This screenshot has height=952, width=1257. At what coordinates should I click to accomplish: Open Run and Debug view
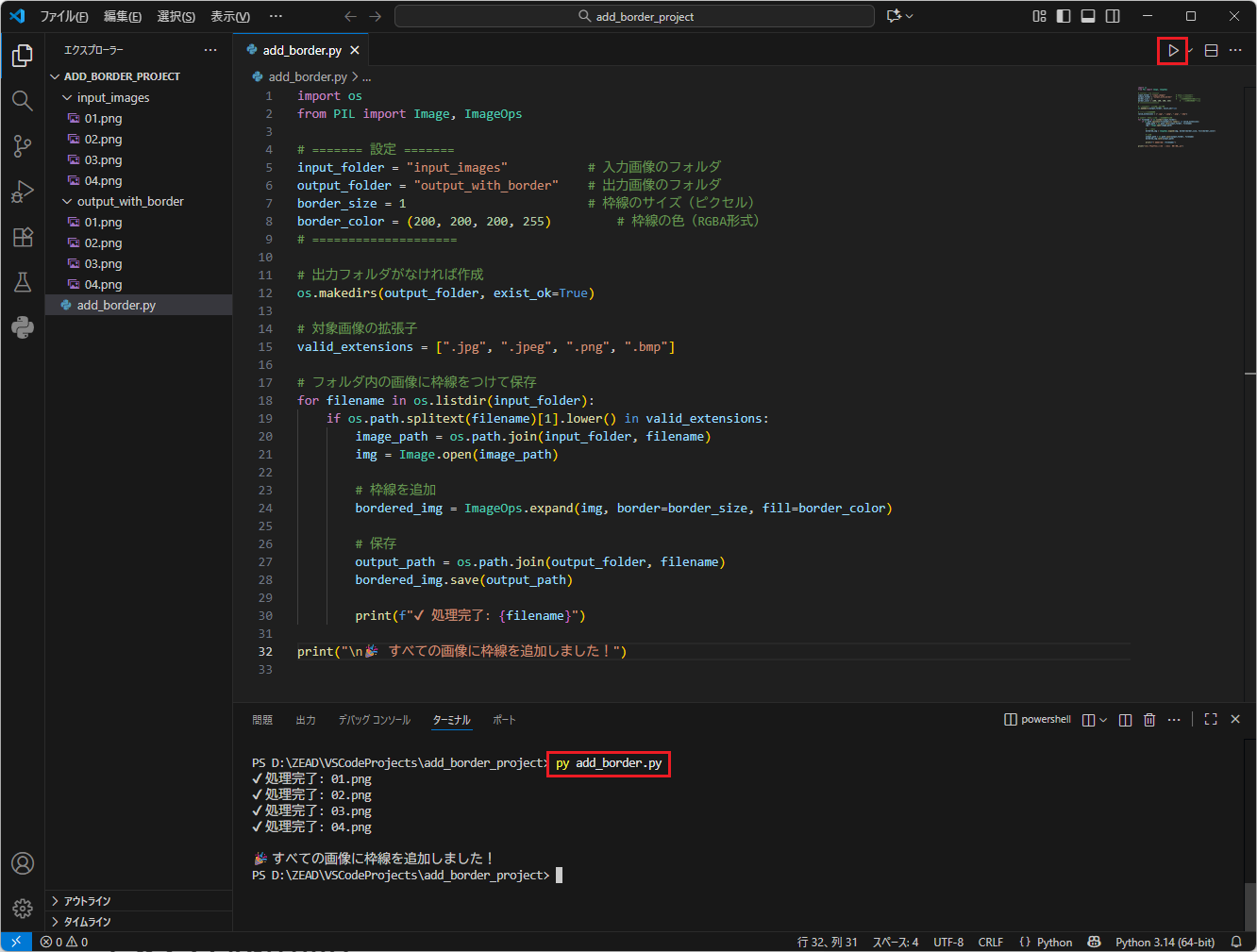[23, 192]
